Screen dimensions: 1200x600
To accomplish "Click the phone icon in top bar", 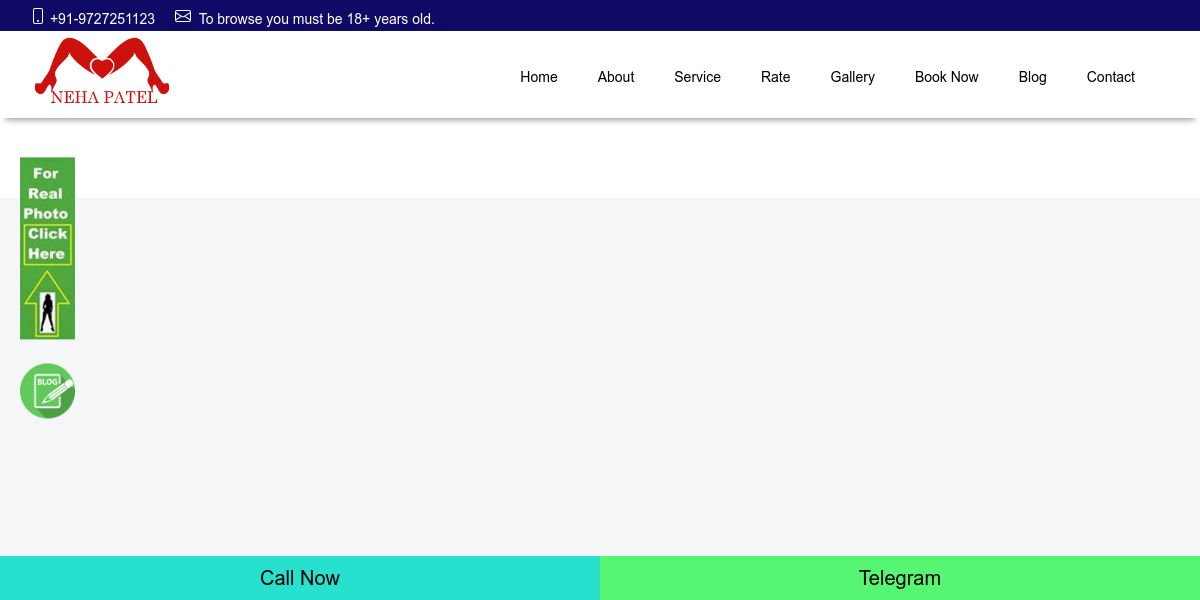I will pos(38,16).
